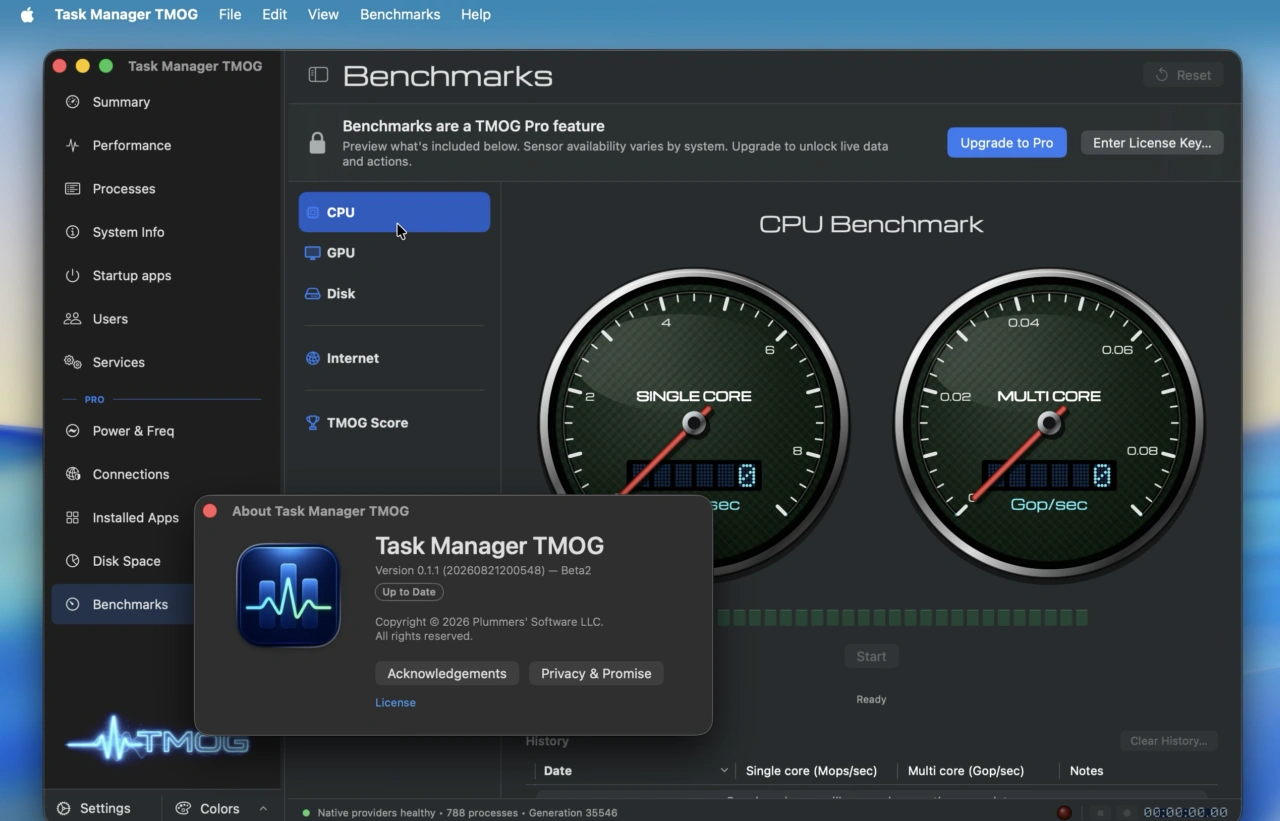
Task: Open the Edit menu
Action: [274, 14]
